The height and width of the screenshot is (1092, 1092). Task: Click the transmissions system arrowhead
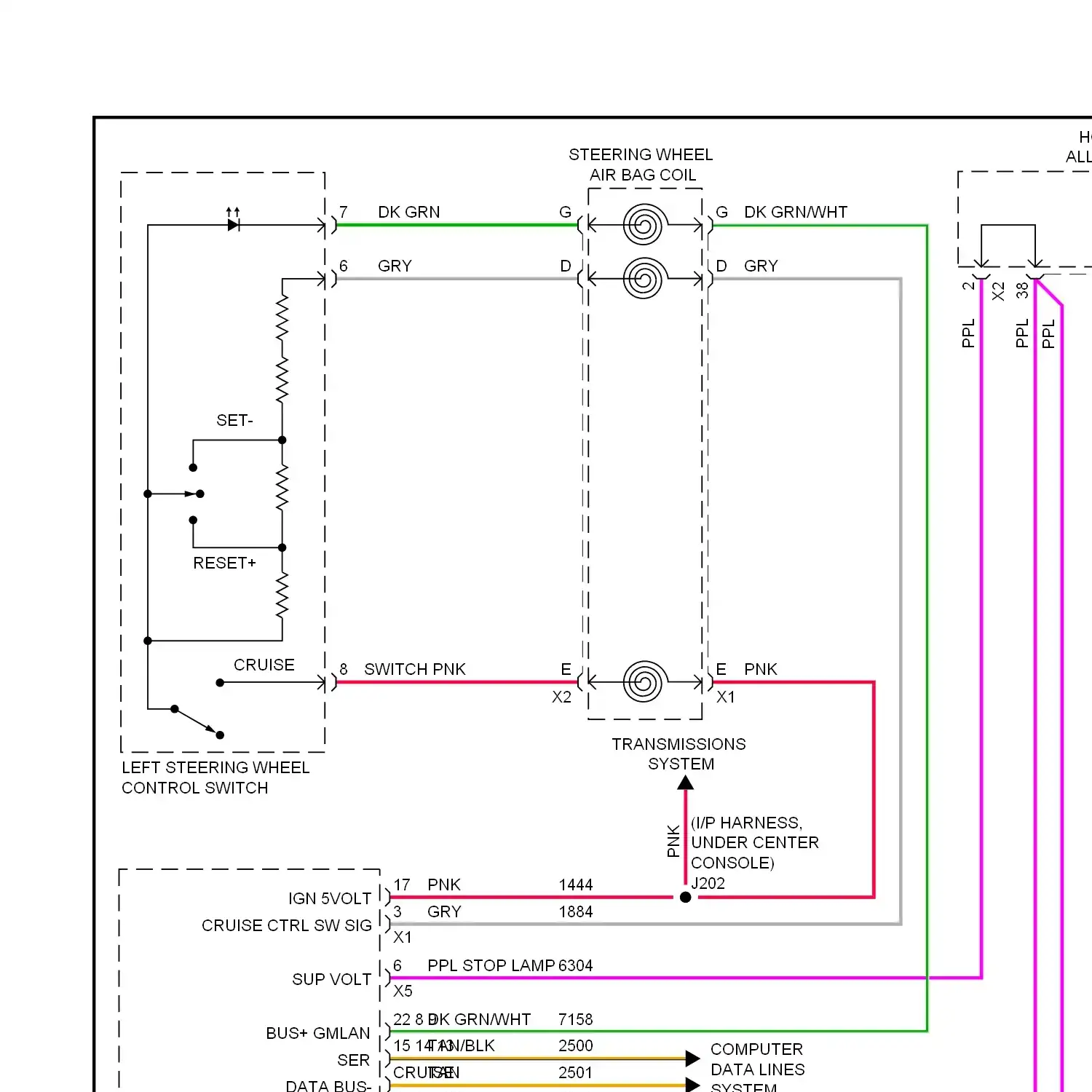pos(685,783)
